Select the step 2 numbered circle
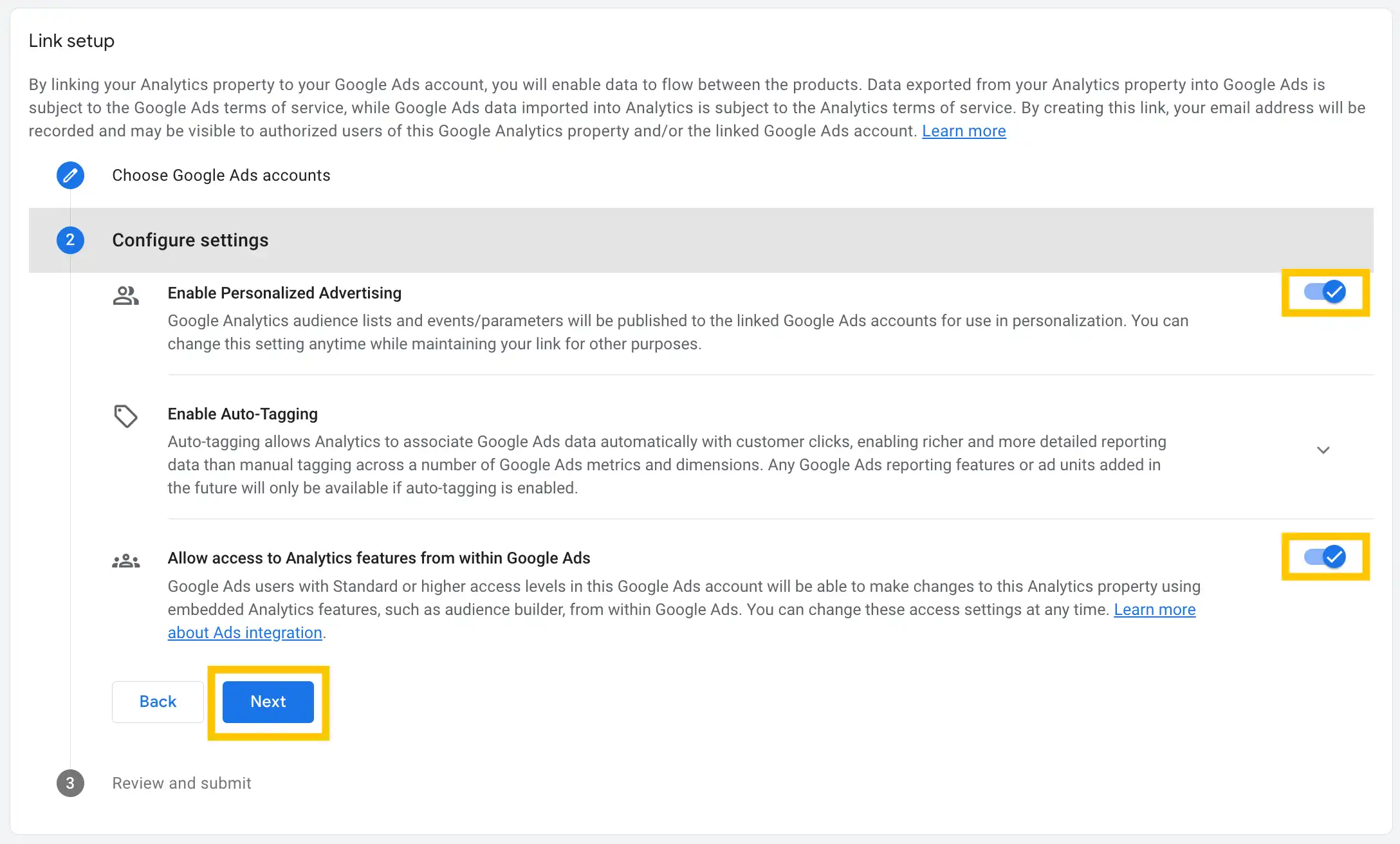1400x844 pixels. tap(70, 240)
